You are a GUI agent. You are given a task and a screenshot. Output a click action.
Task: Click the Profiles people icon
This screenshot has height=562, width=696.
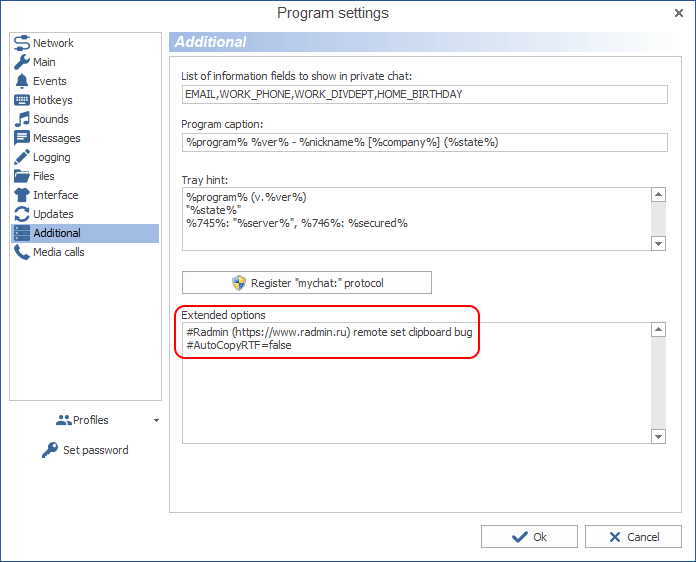[x=63, y=420]
